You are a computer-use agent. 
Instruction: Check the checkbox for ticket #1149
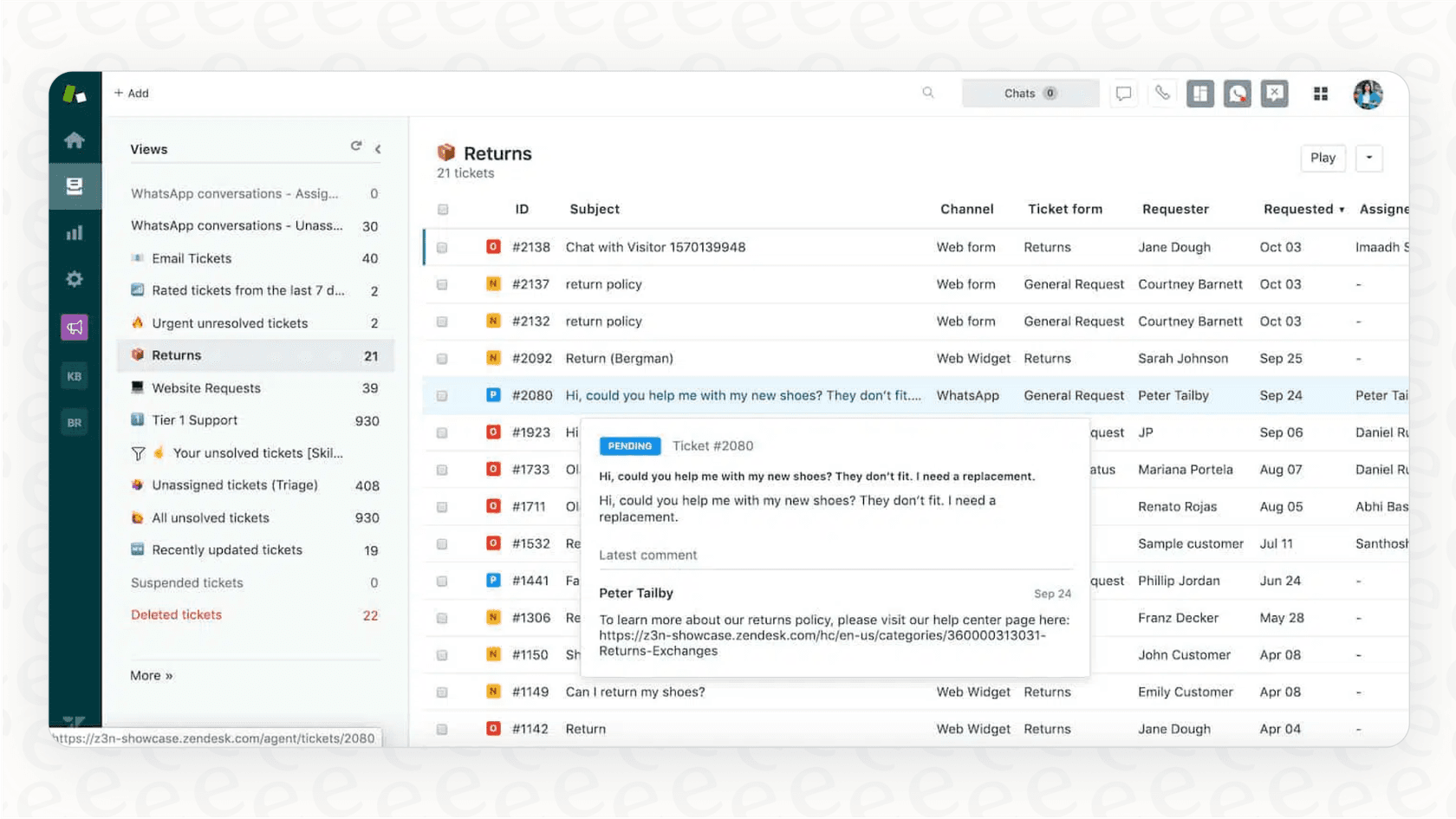pyautogui.click(x=443, y=692)
